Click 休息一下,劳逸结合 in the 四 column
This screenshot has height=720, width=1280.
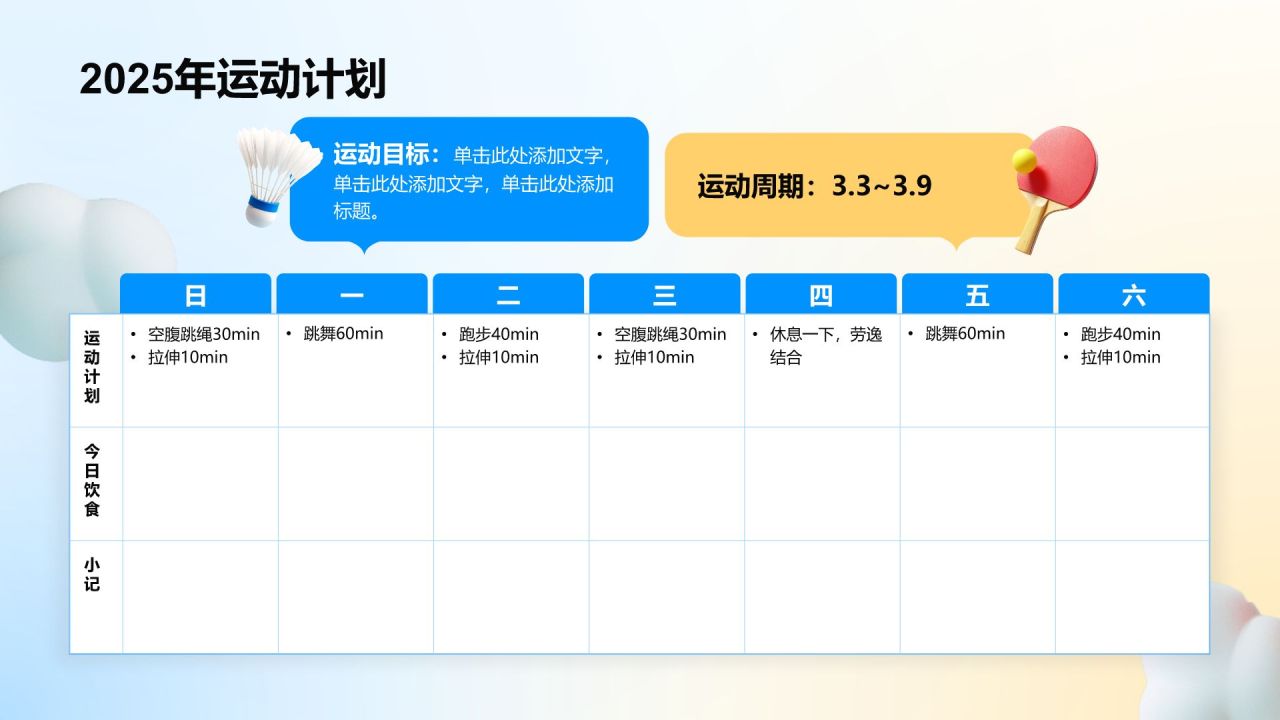[x=826, y=346]
